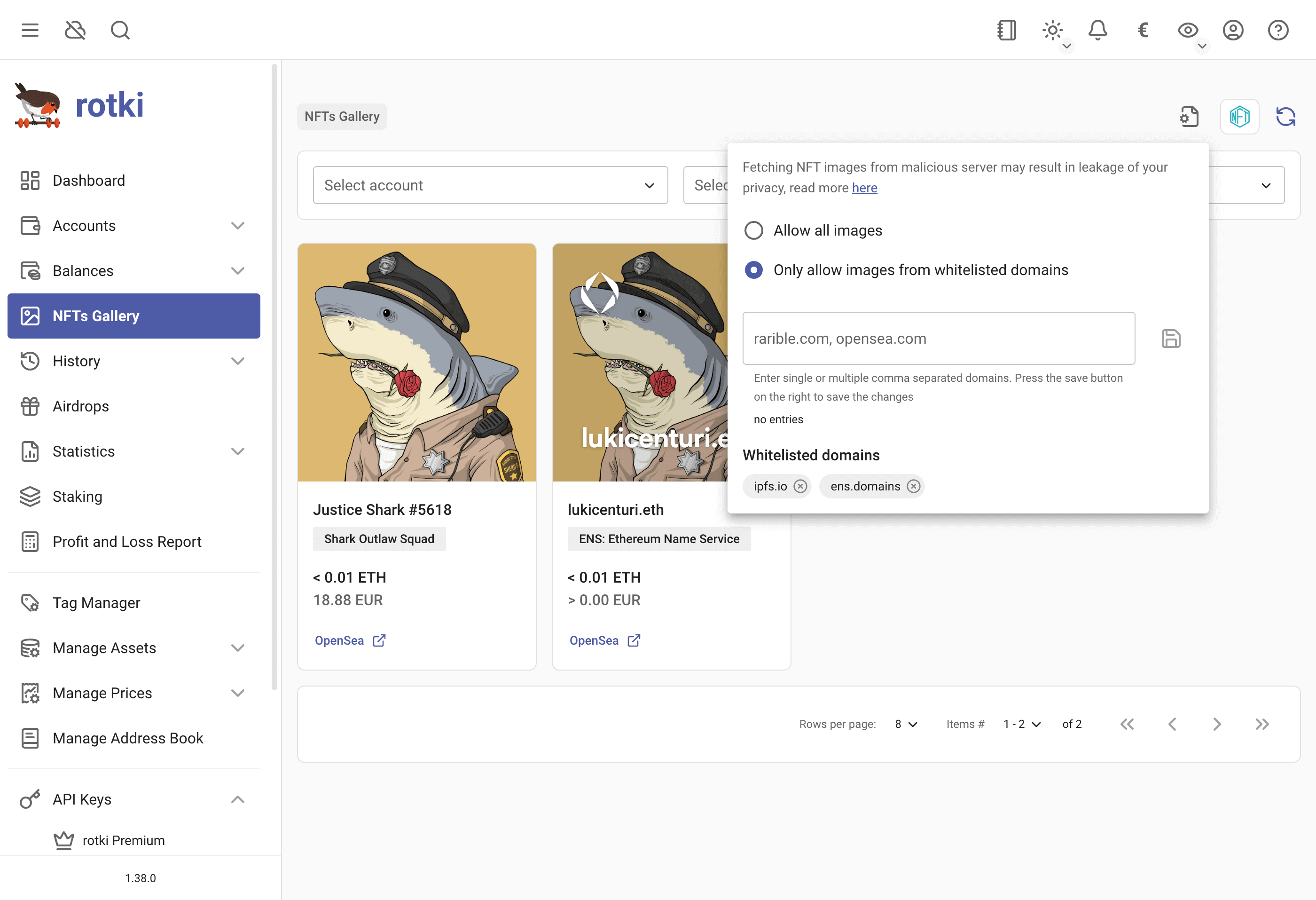Toggle privacy mode eye icon
This screenshot has height=900, width=1316.
(1188, 30)
